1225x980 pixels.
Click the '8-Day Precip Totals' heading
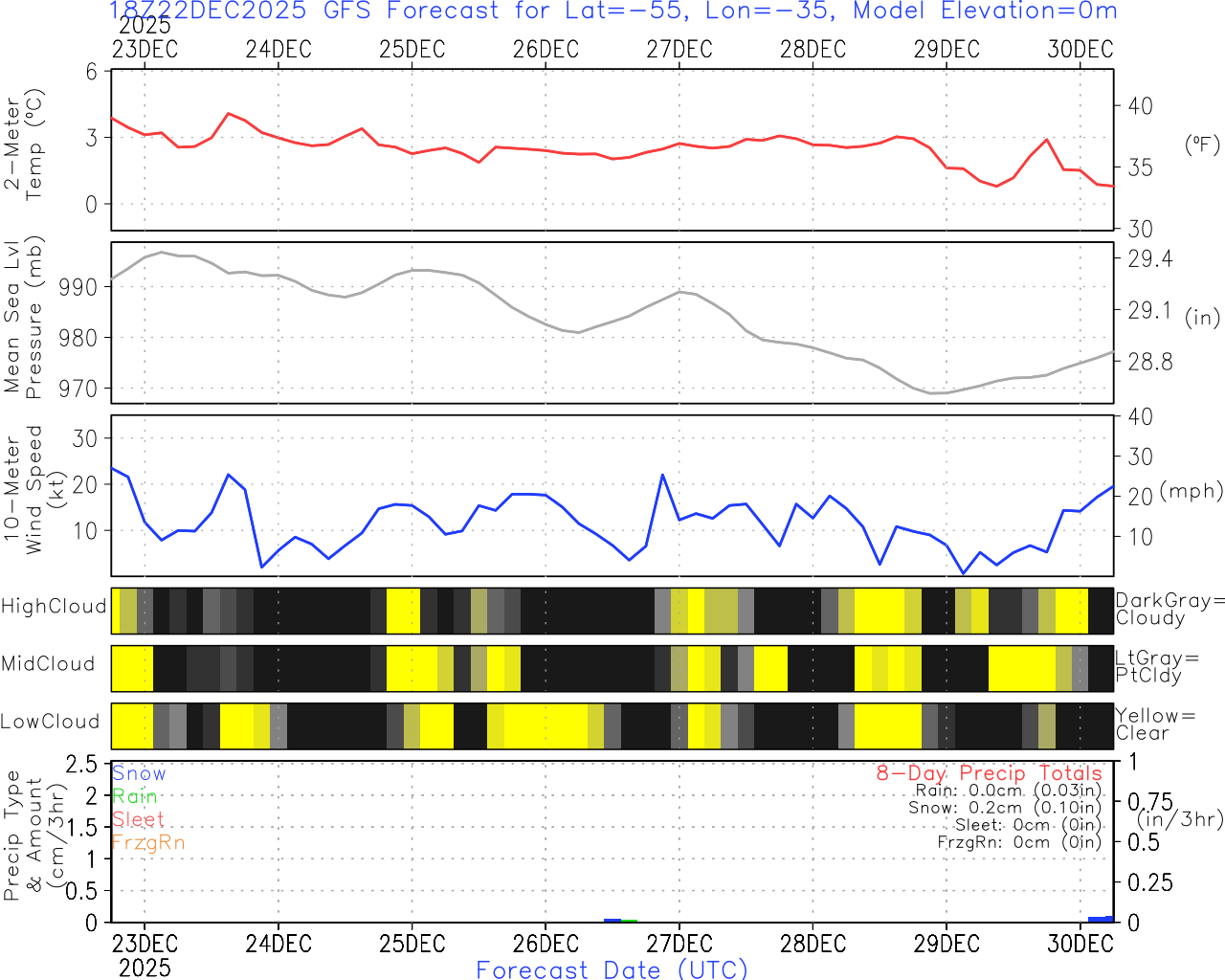[x=989, y=773]
